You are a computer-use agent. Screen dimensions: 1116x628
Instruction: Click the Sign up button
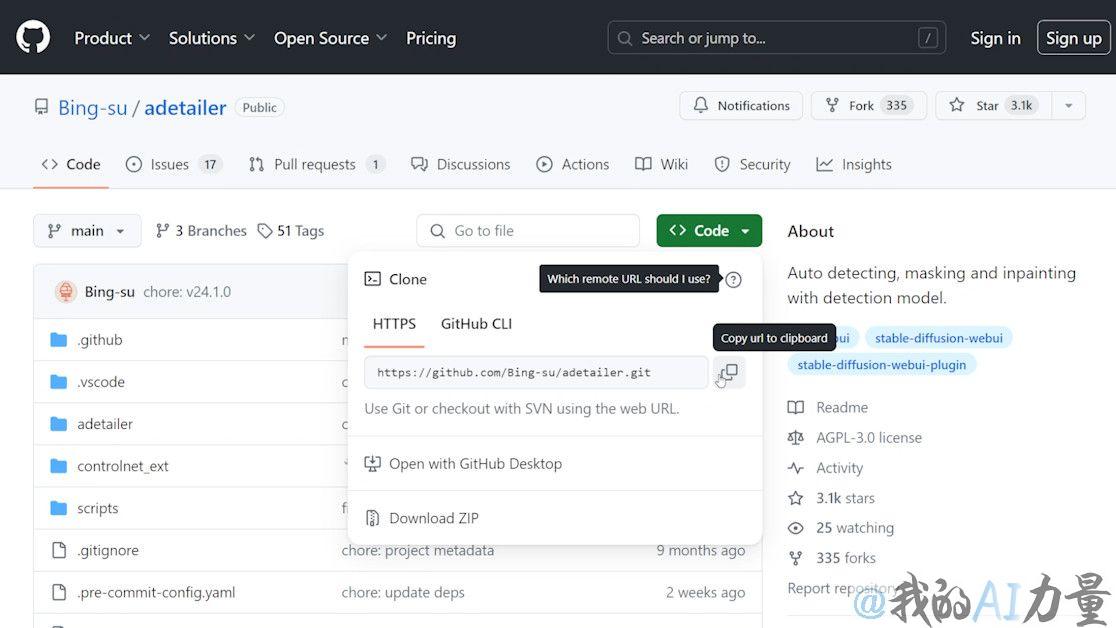point(1073,38)
